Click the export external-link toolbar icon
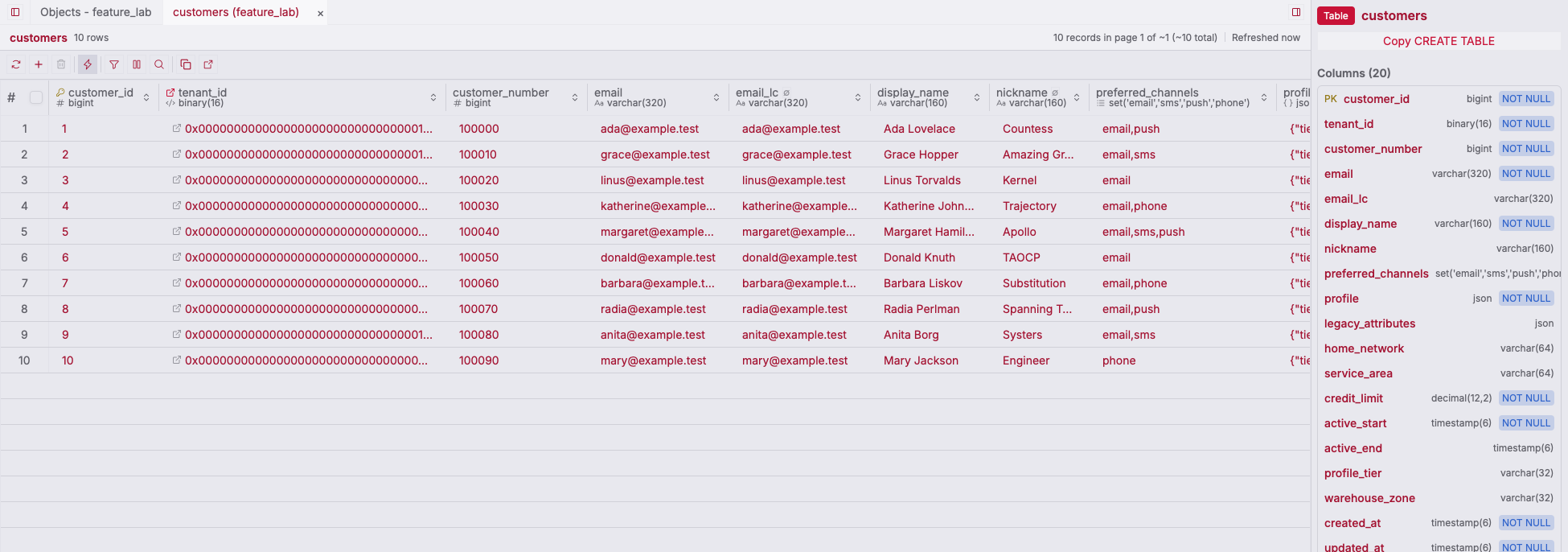The width and height of the screenshot is (1568, 552). click(208, 64)
